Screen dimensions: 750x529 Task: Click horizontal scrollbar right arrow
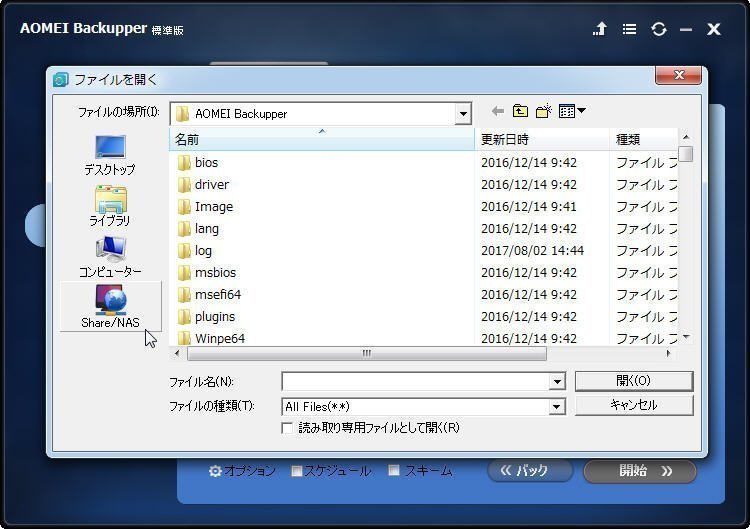(x=669, y=353)
